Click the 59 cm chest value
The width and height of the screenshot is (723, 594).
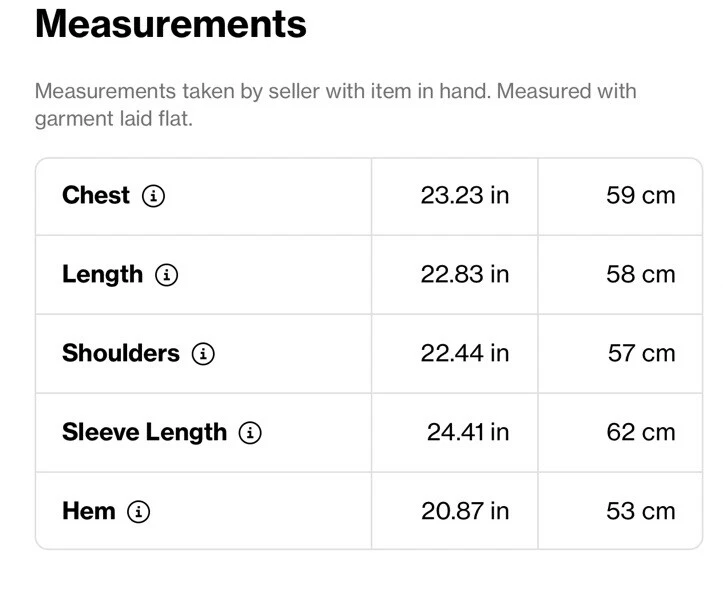point(640,196)
